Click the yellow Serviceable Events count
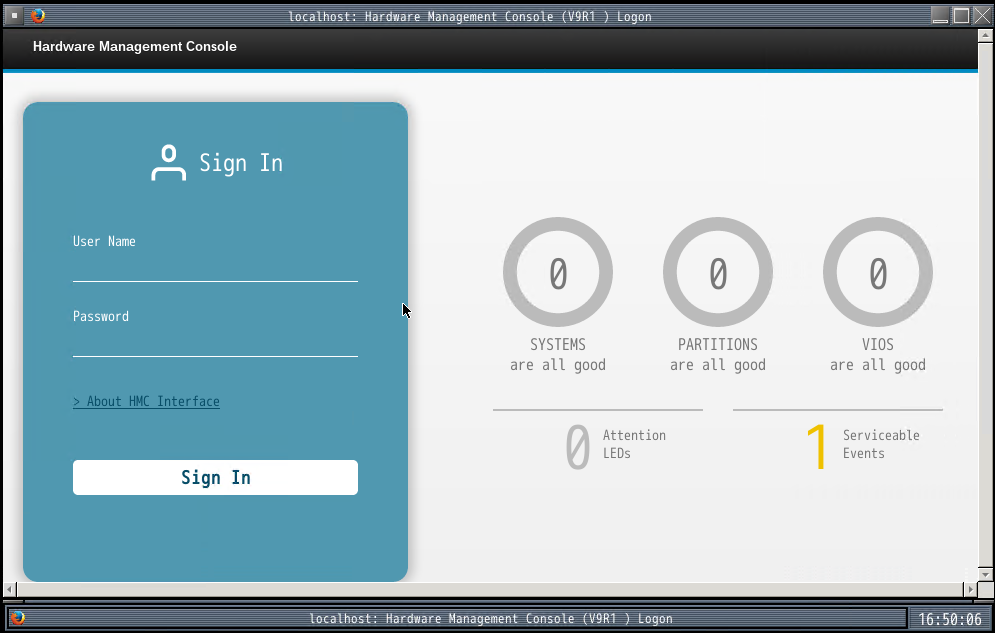Image resolution: width=995 pixels, height=633 pixels. 817,447
